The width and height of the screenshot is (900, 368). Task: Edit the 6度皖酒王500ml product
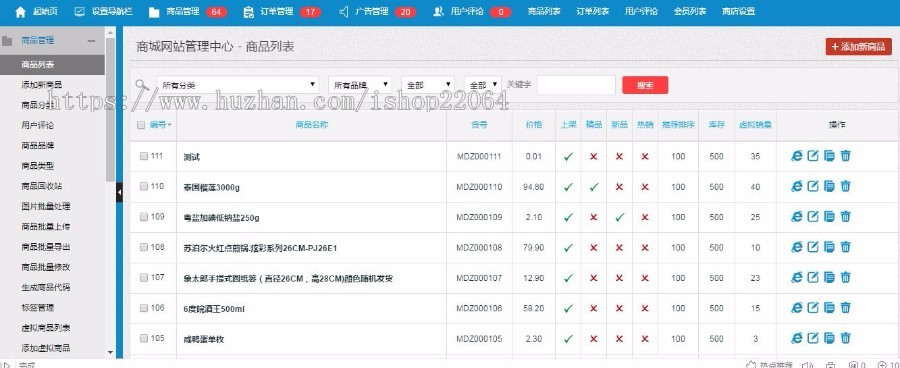[813, 308]
